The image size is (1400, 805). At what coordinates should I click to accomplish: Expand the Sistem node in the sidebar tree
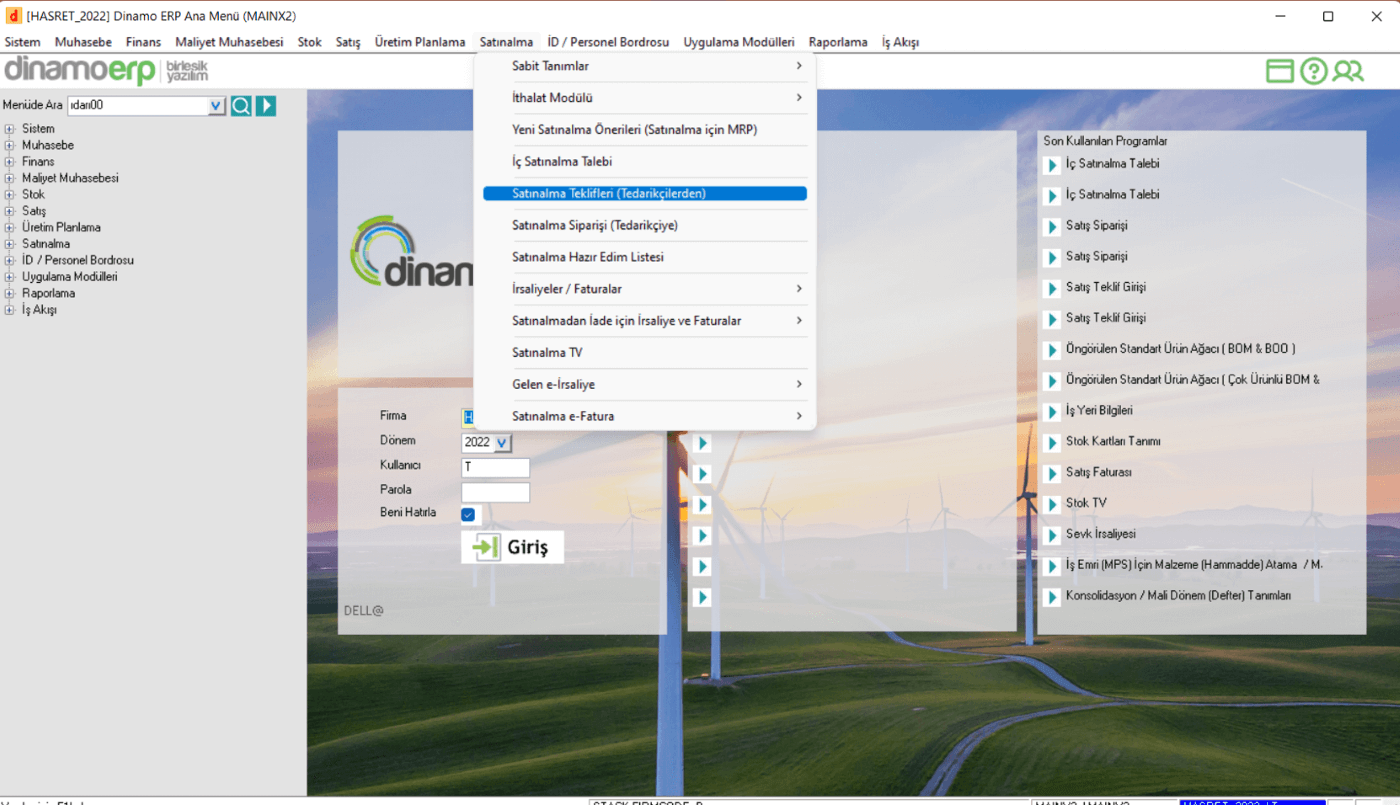click(10, 129)
